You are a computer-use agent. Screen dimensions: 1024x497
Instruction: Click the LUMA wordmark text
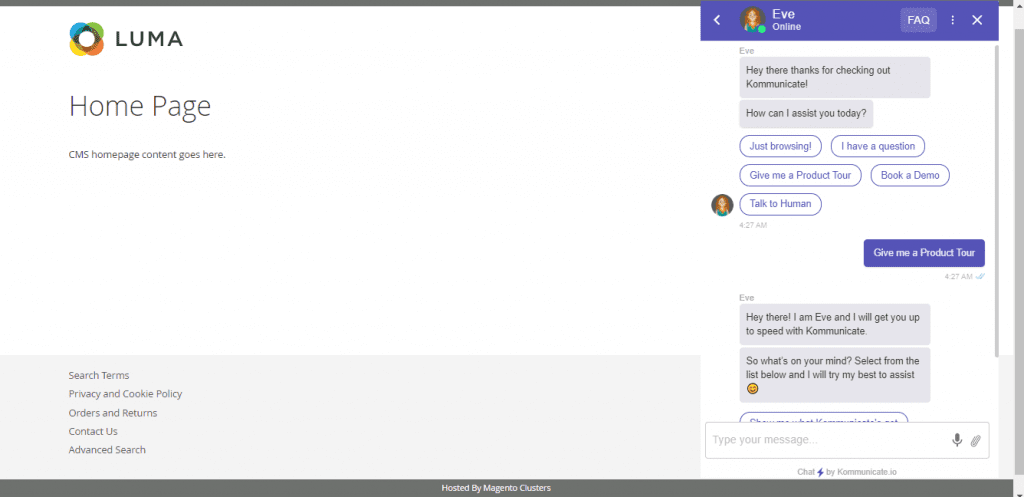pyautogui.click(x=149, y=39)
